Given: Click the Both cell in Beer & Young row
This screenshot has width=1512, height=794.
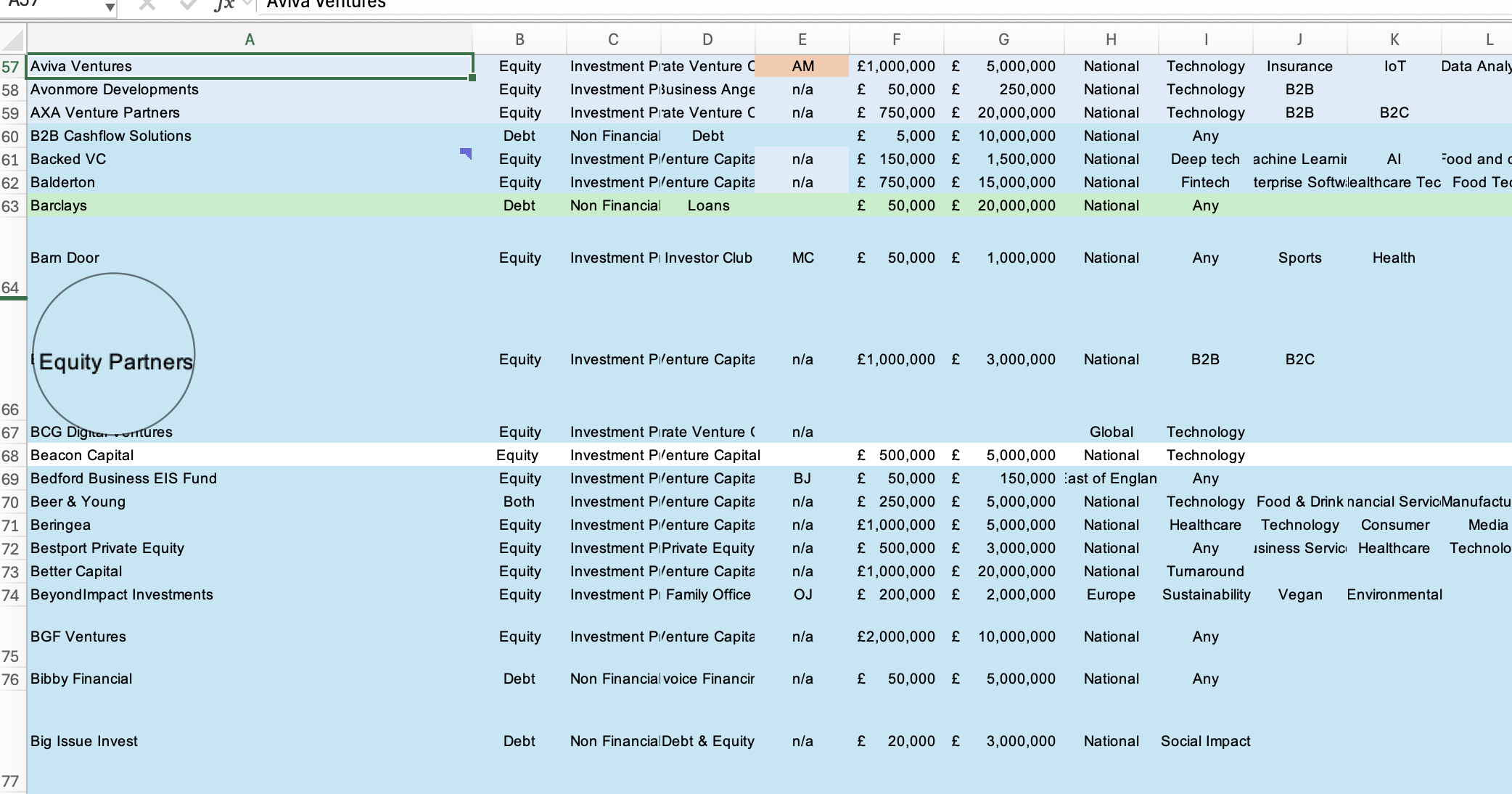Looking at the screenshot, I should click(x=519, y=502).
